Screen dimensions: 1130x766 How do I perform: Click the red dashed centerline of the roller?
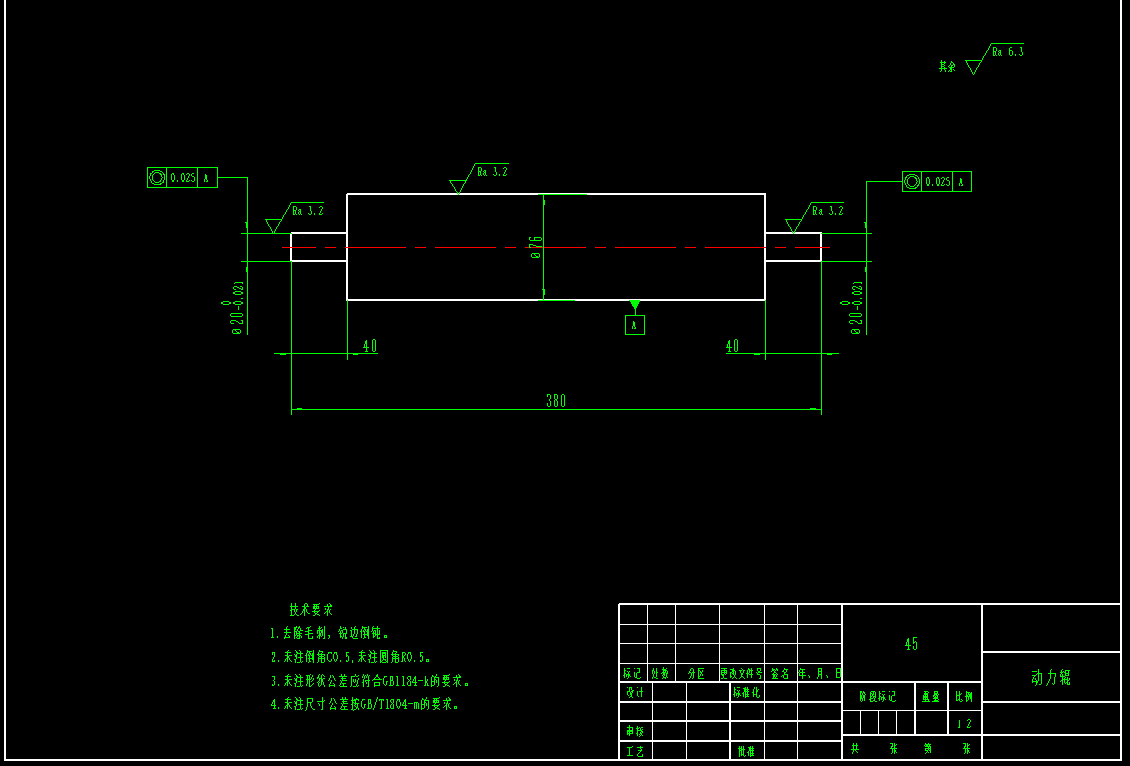[x=556, y=247]
